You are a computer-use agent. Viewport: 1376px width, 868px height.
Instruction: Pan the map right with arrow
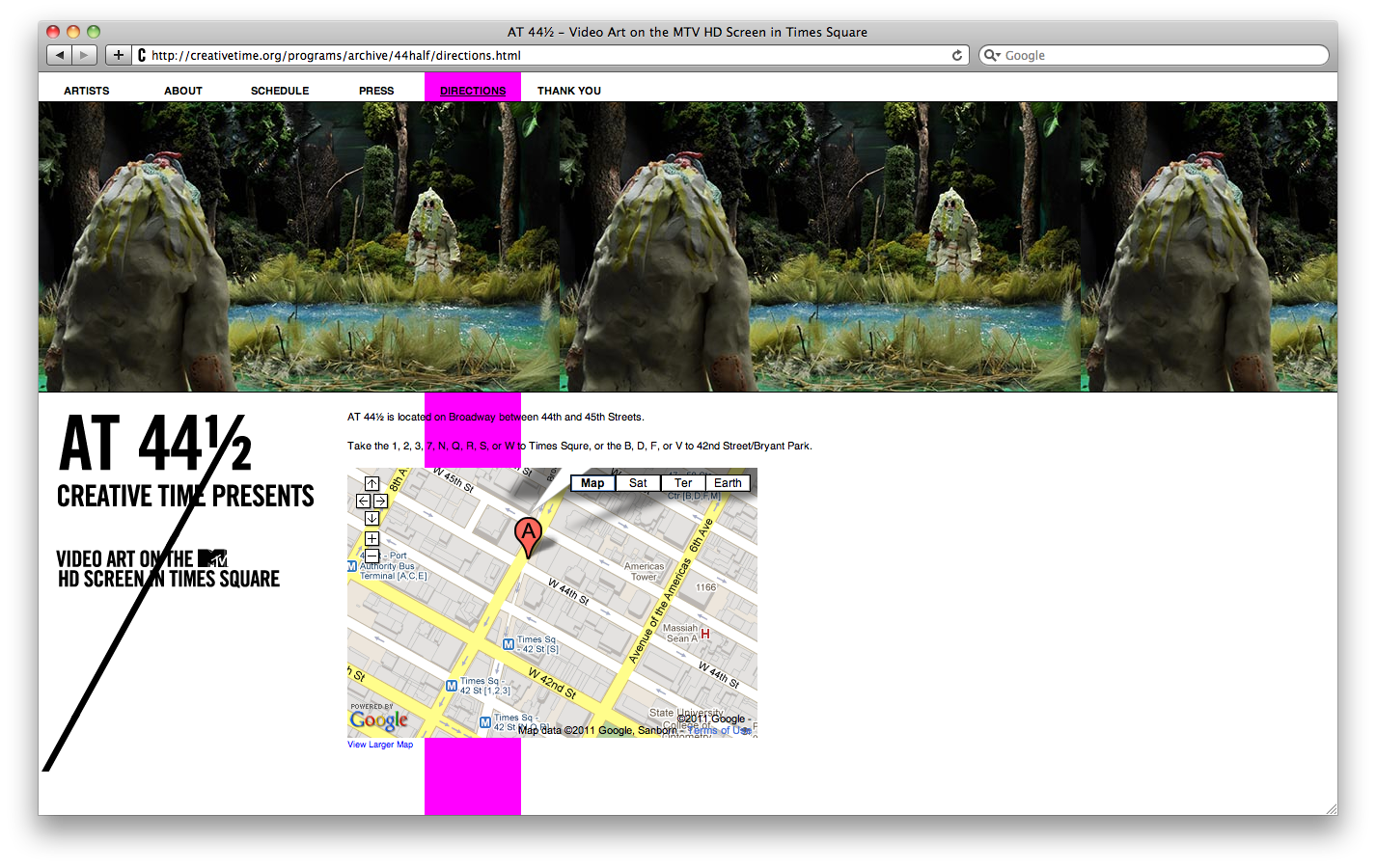[381, 502]
